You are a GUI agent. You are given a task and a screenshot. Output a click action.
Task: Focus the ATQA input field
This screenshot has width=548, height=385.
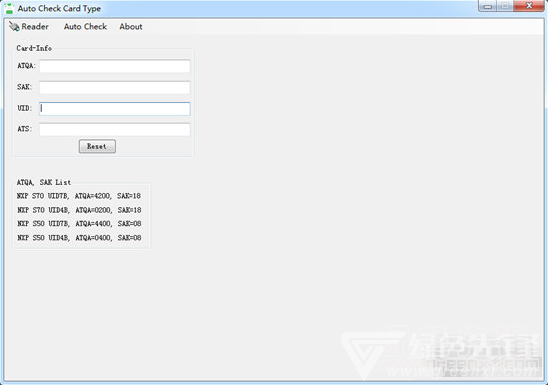tap(115, 66)
